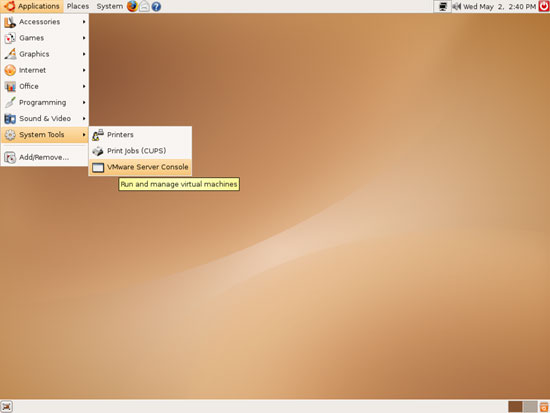Switch to the second gray workspace

[x=530, y=407]
